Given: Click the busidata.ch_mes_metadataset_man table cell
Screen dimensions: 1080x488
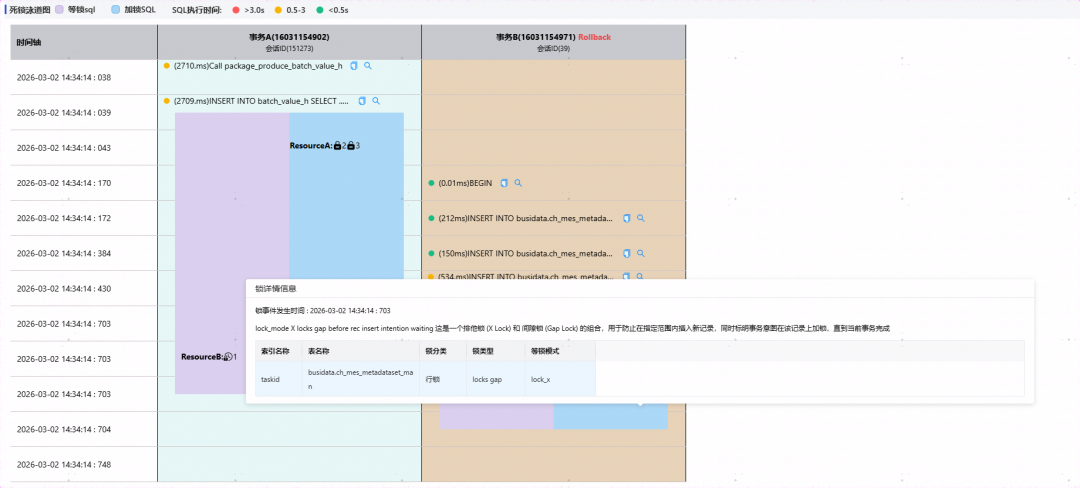Looking at the screenshot, I should tap(361, 379).
